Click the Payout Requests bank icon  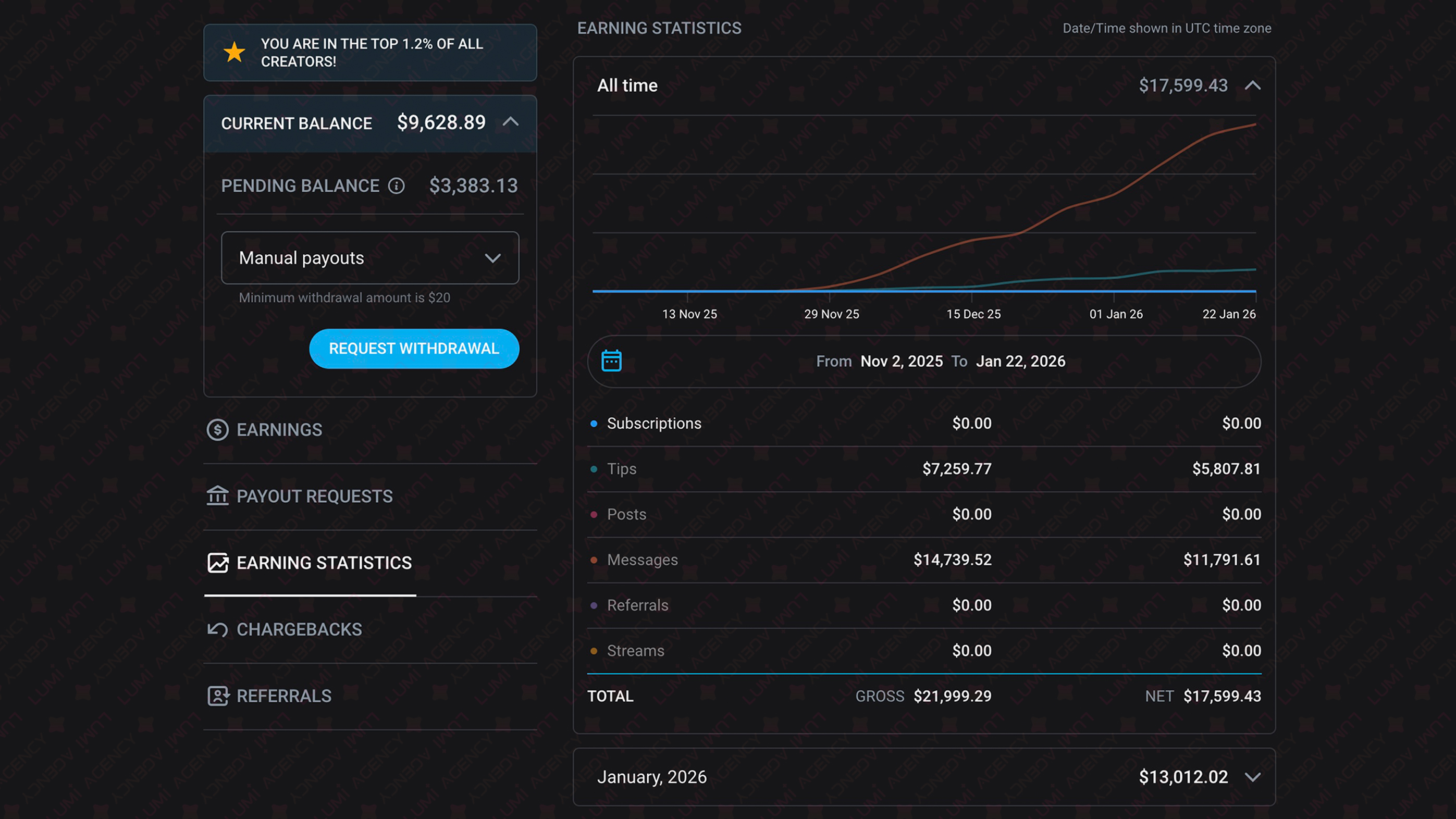[218, 495]
